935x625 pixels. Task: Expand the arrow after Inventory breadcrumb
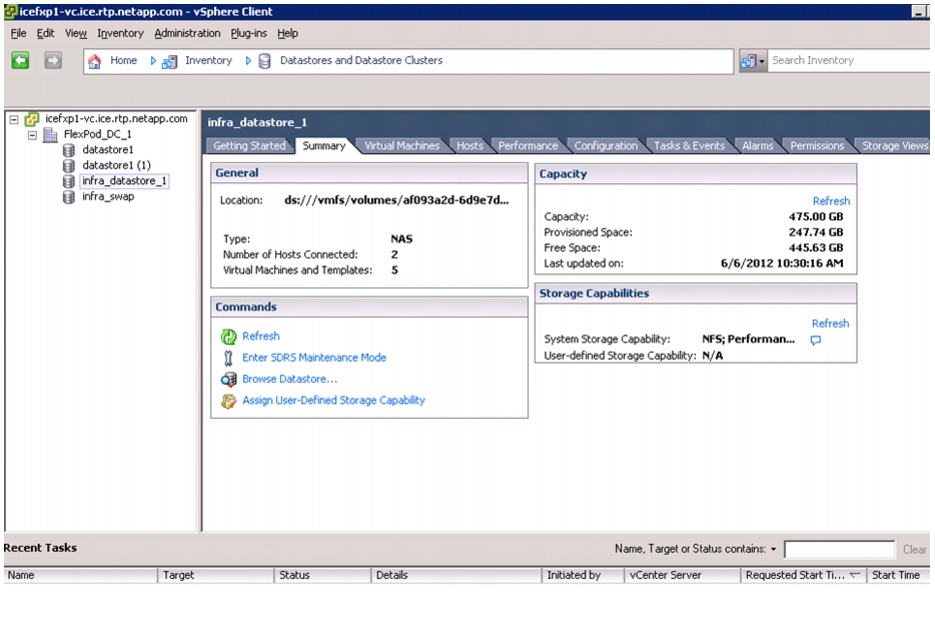click(248, 61)
